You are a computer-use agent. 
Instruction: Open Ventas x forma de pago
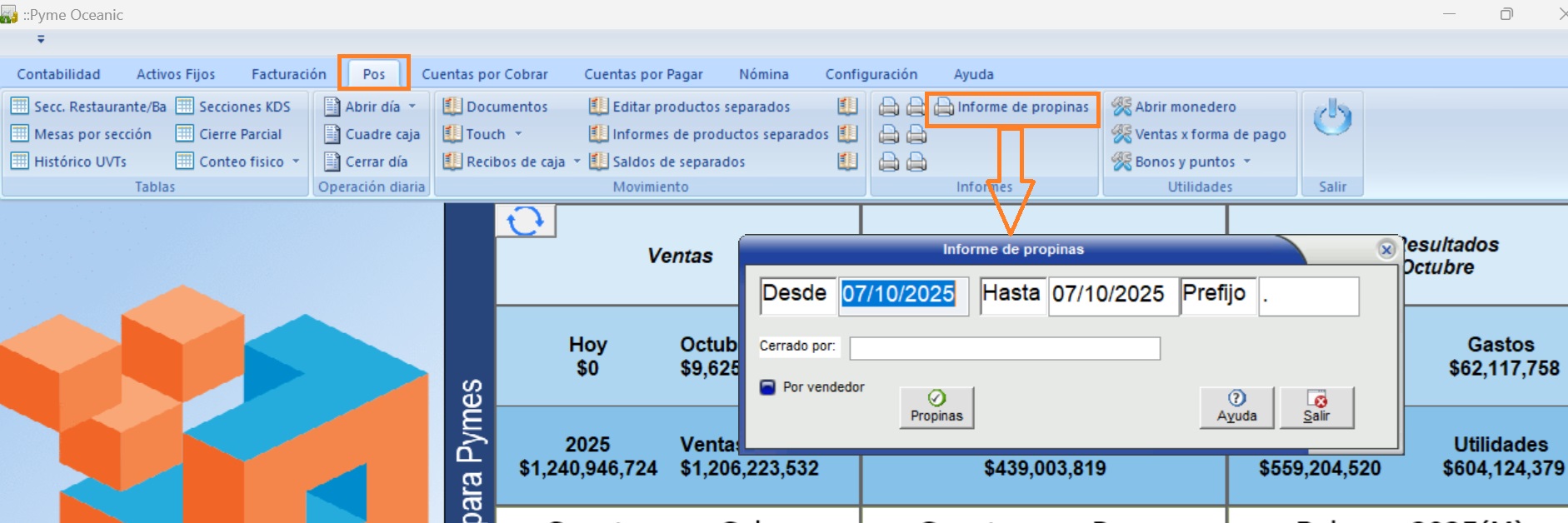click(x=1200, y=134)
